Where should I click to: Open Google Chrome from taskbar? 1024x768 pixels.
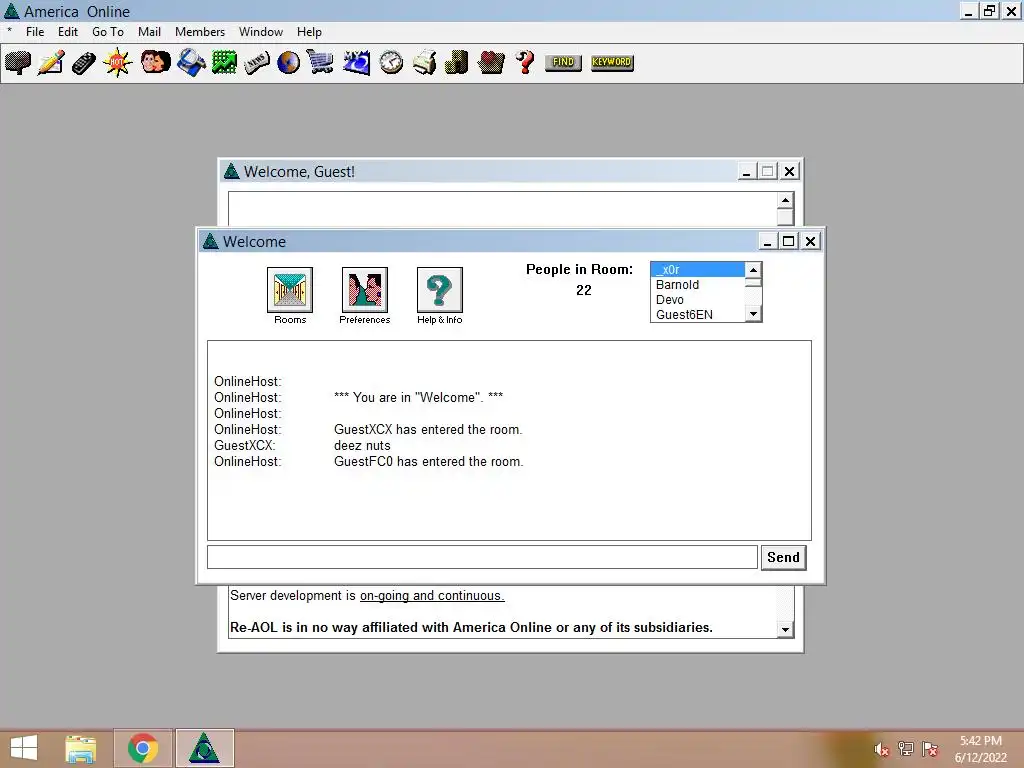coord(143,748)
